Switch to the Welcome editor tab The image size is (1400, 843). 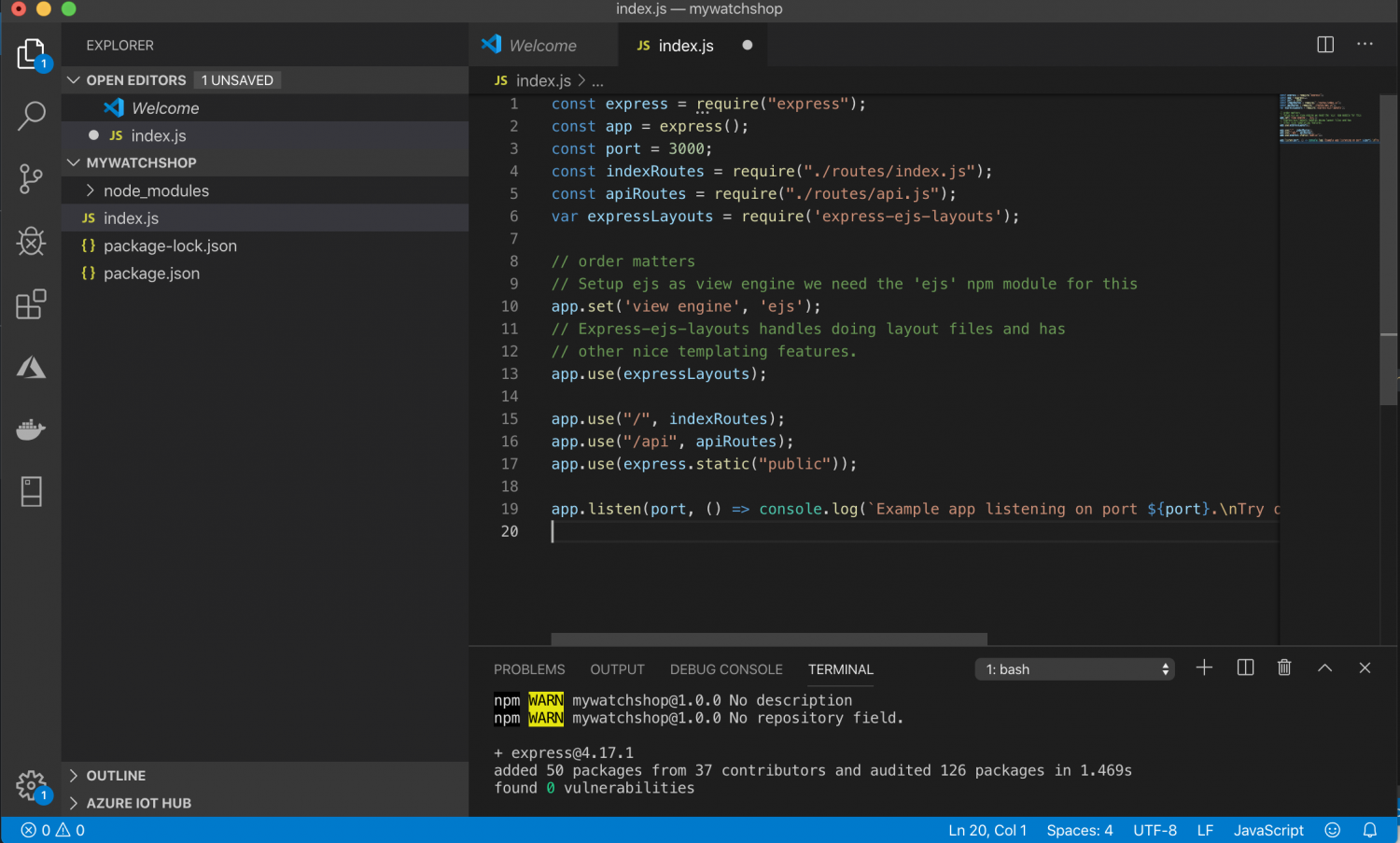pyautogui.click(x=543, y=45)
